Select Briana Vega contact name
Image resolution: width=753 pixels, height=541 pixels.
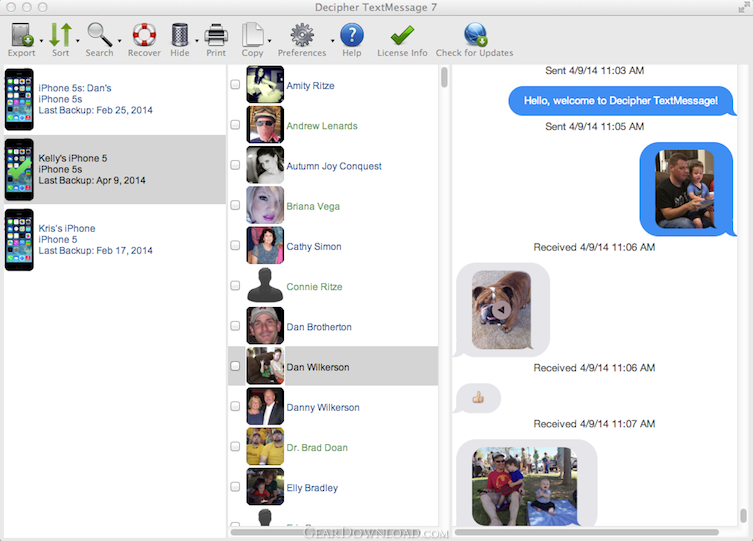click(x=313, y=206)
